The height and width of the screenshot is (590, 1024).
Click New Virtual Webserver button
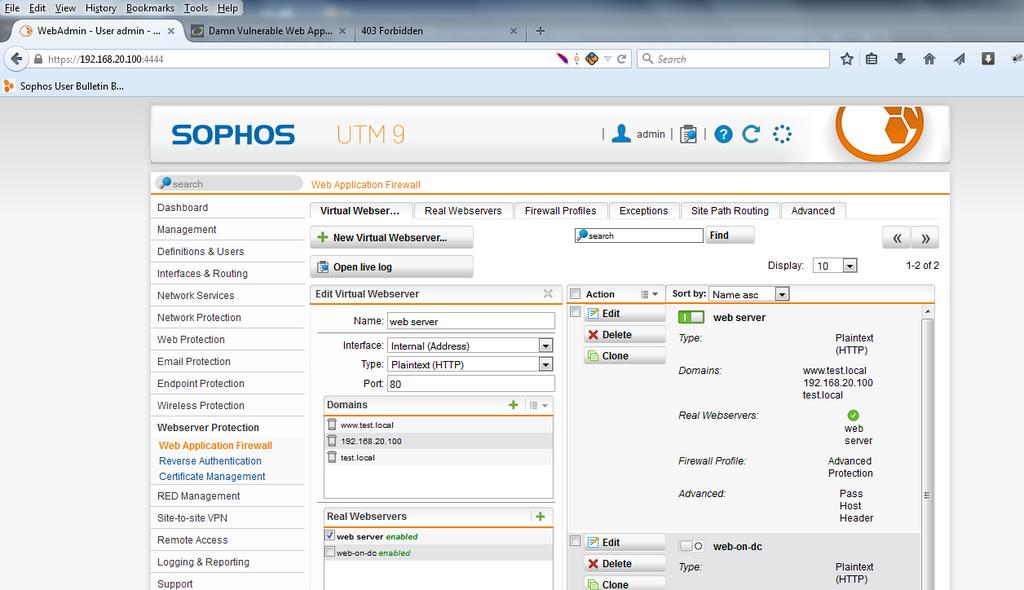391,238
